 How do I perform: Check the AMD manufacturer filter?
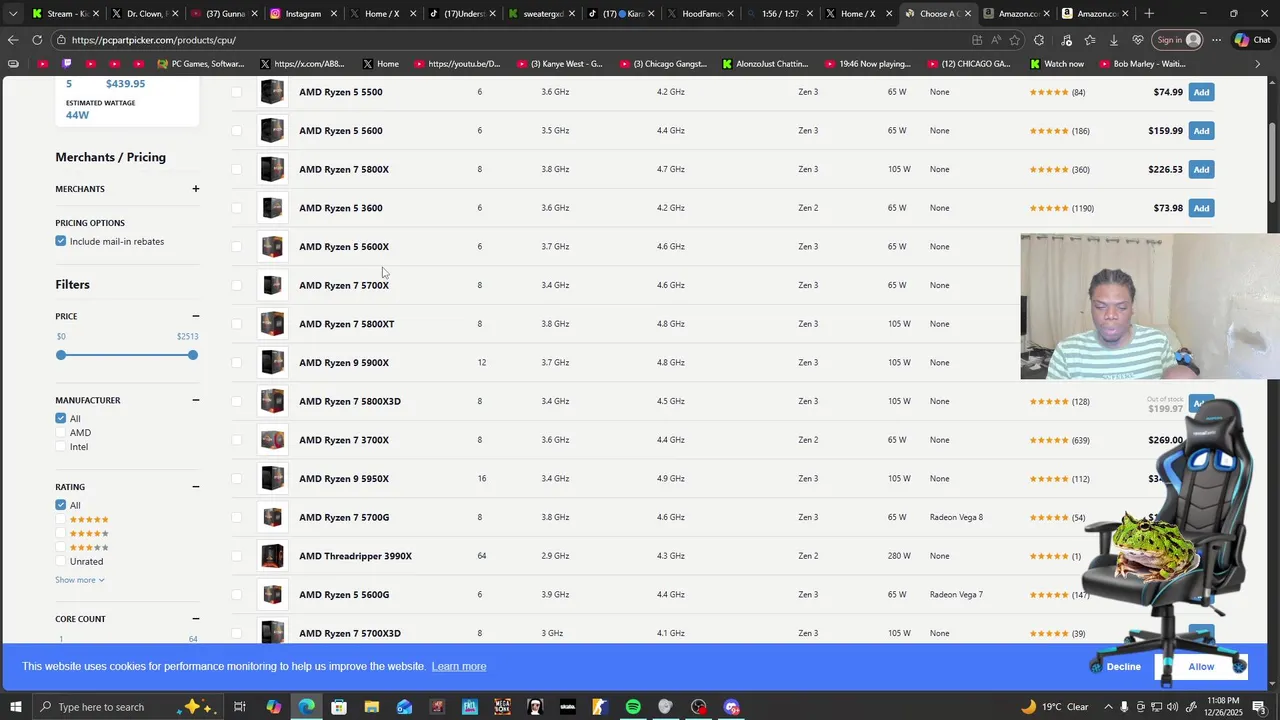pos(61,433)
